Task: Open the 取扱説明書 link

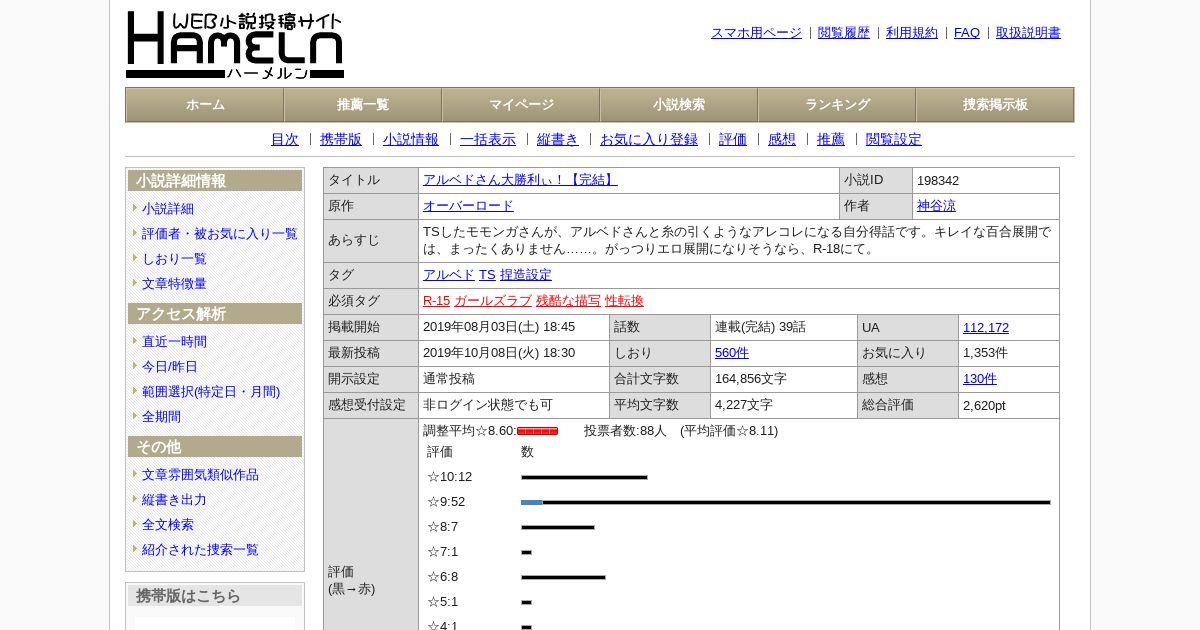Action: pos(1028,33)
